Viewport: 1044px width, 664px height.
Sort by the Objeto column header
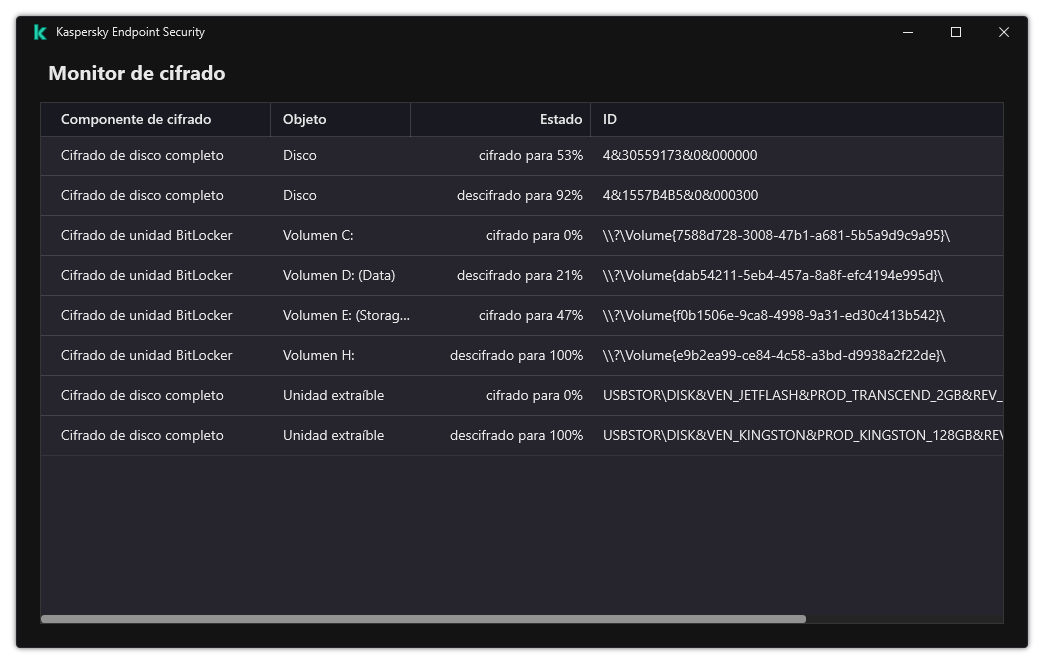[x=305, y=119]
